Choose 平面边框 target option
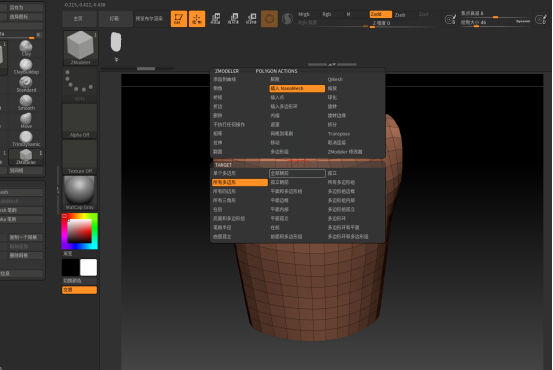 279,200
